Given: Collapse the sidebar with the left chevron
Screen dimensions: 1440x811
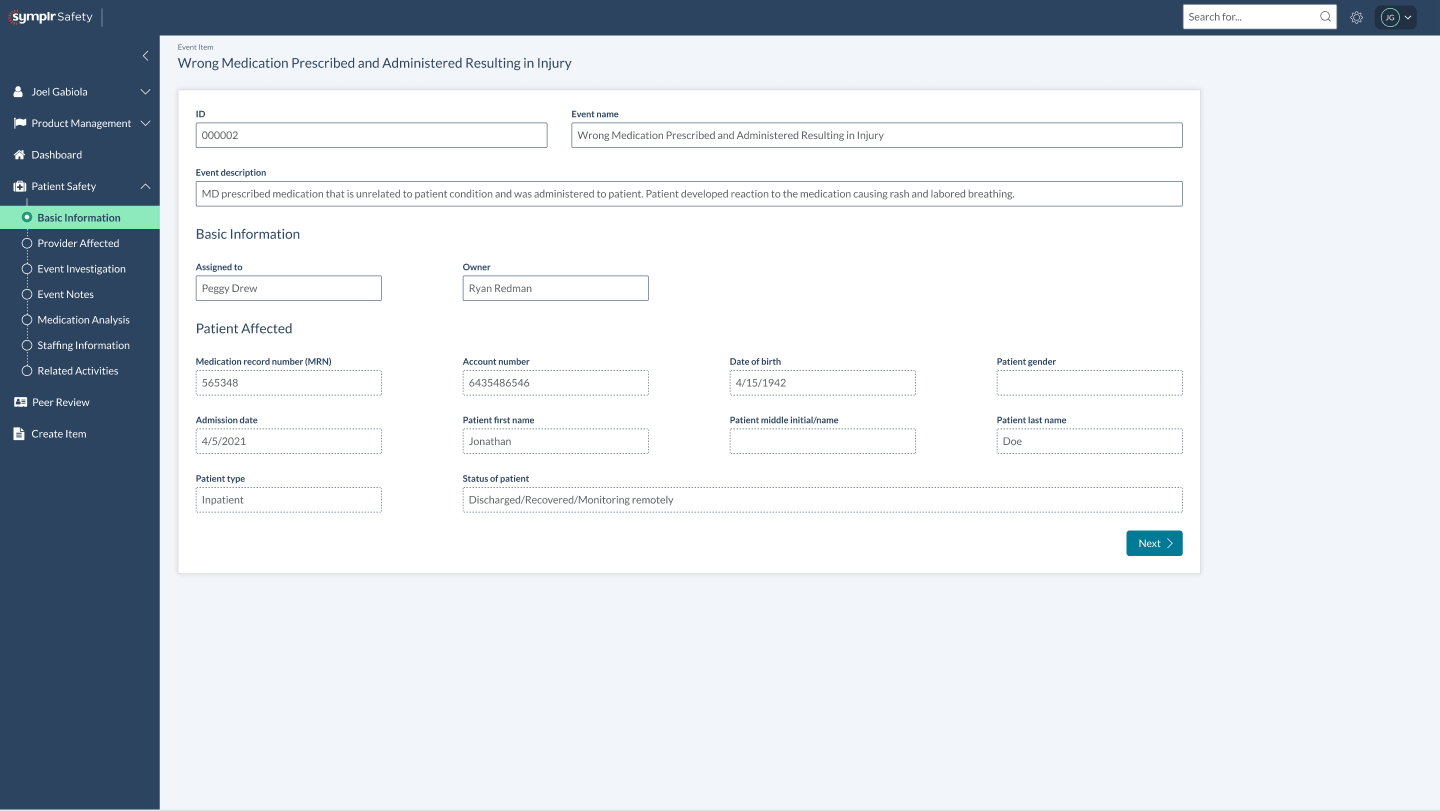Looking at the screenshot, I should pos(146,56).
